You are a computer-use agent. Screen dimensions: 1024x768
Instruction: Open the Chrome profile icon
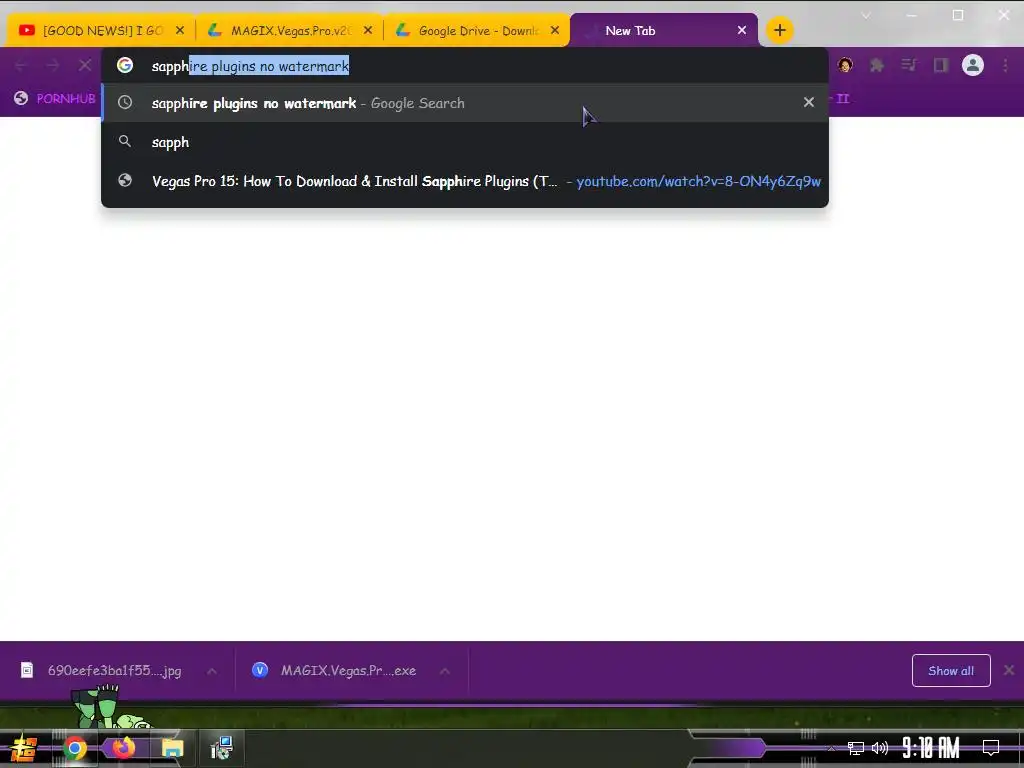coord(972,65)
